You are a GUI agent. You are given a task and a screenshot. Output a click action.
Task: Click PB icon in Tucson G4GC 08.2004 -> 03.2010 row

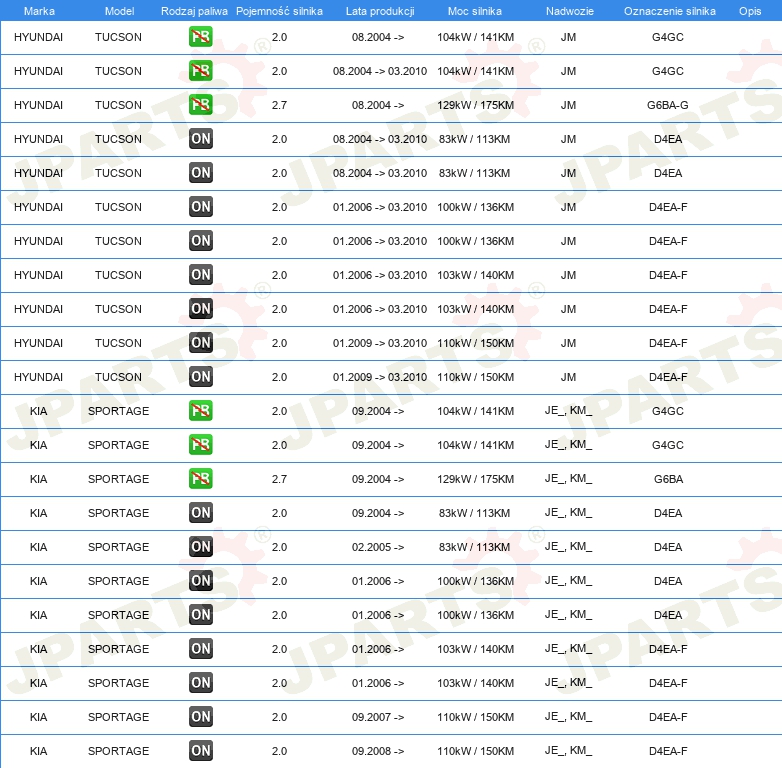coord(200,71)
